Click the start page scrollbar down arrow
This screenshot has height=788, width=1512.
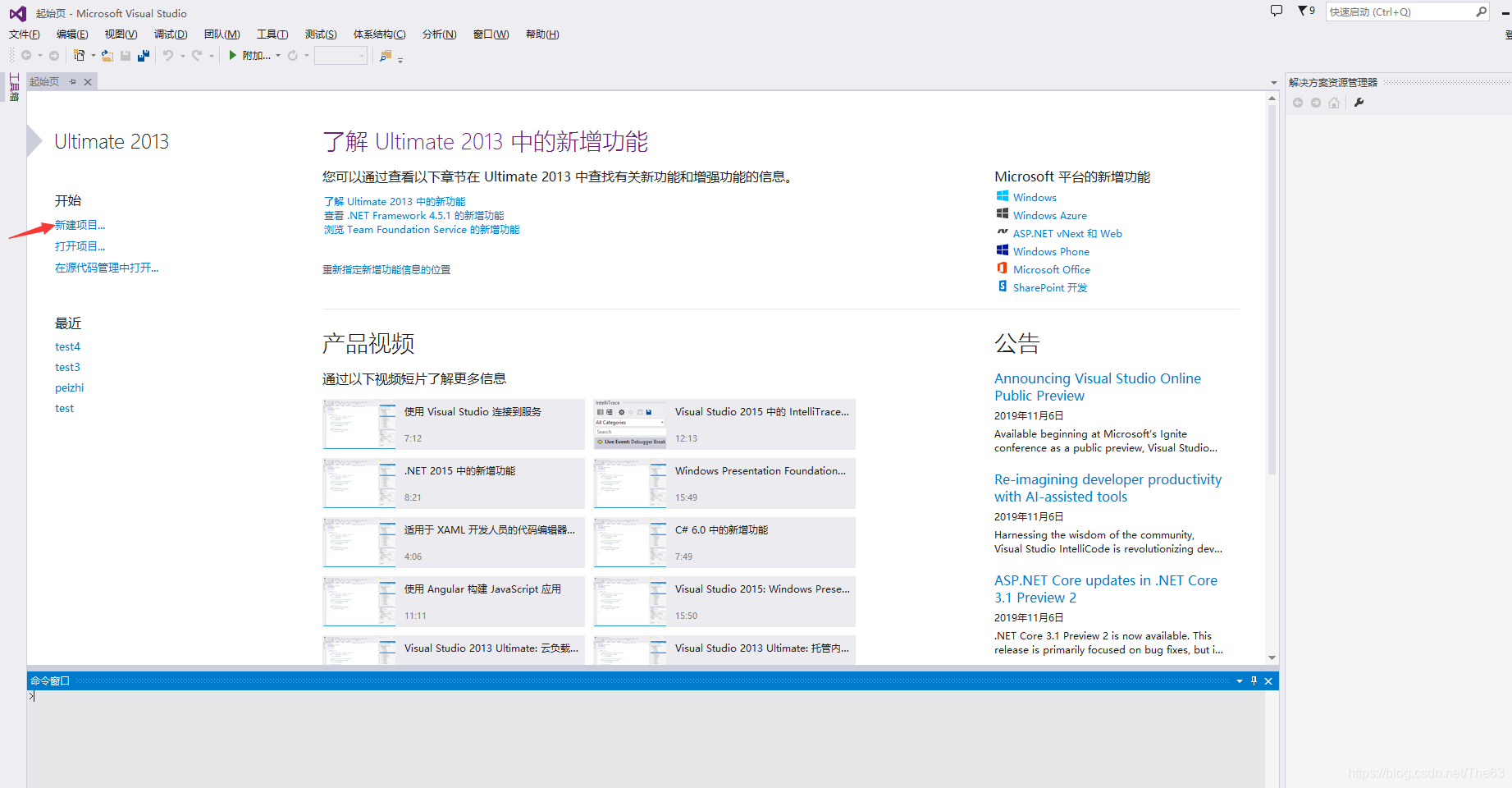point(1272,658)
